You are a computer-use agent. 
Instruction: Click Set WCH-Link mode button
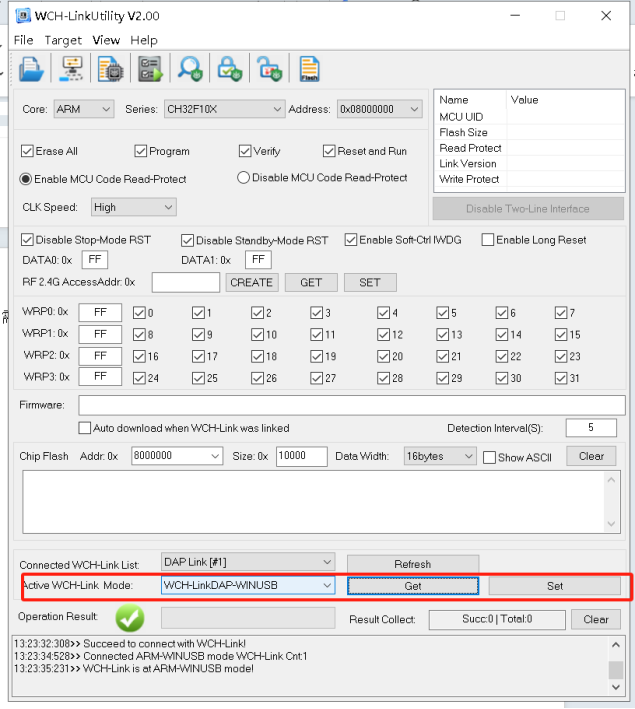pos(555,586)
